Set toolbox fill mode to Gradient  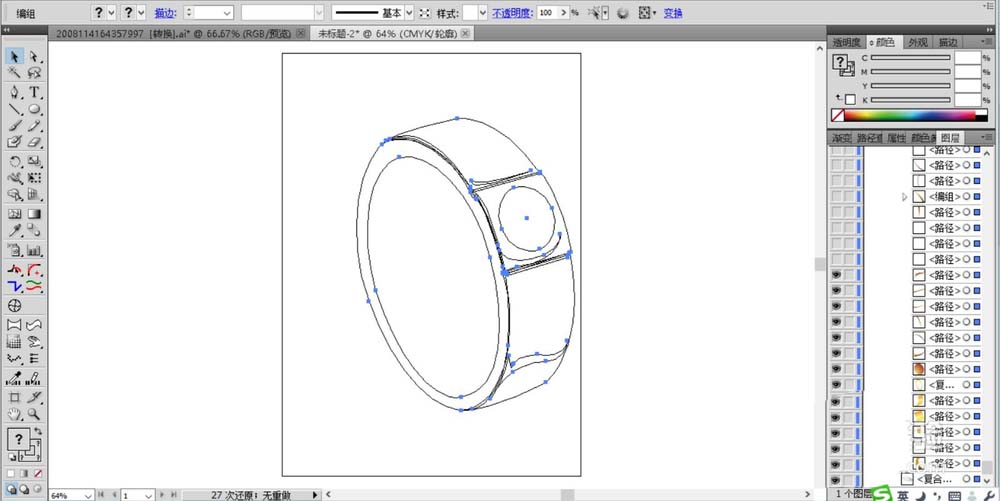point(24,474)
